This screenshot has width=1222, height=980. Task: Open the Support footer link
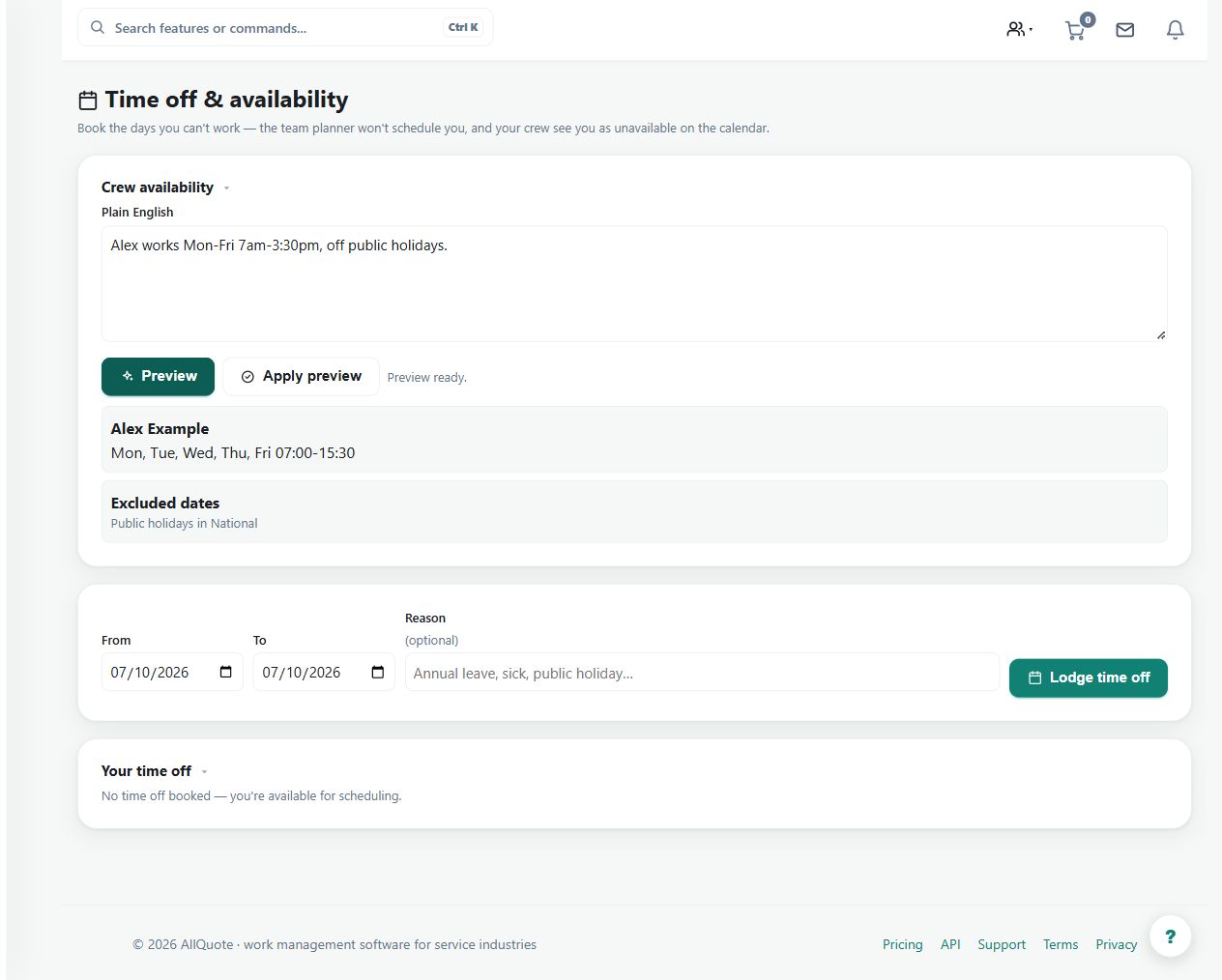(x=1002, y=944)
